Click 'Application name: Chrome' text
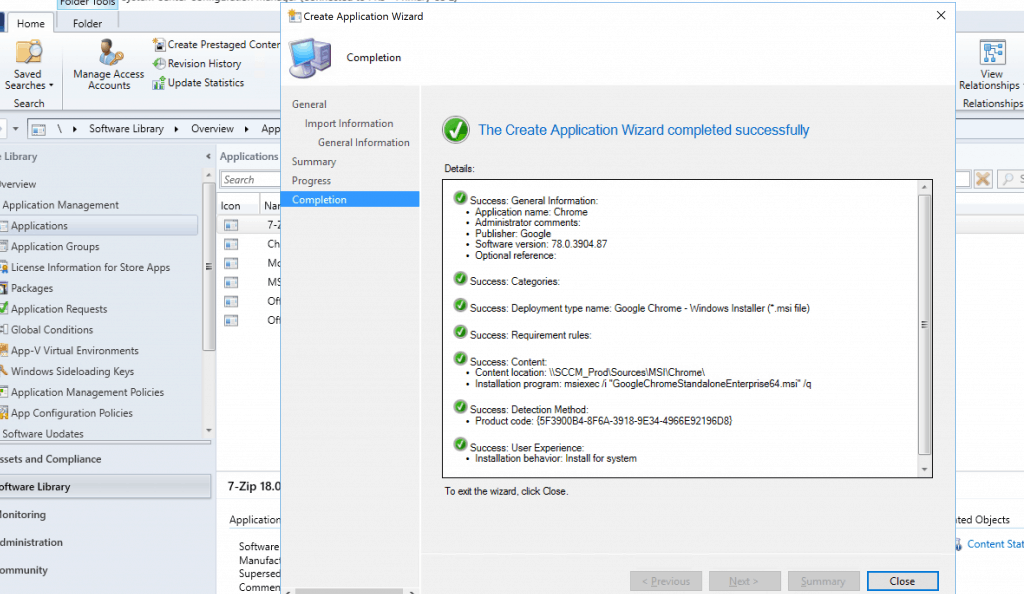Viewport: 1024px width, 594px height. [531, 212]
